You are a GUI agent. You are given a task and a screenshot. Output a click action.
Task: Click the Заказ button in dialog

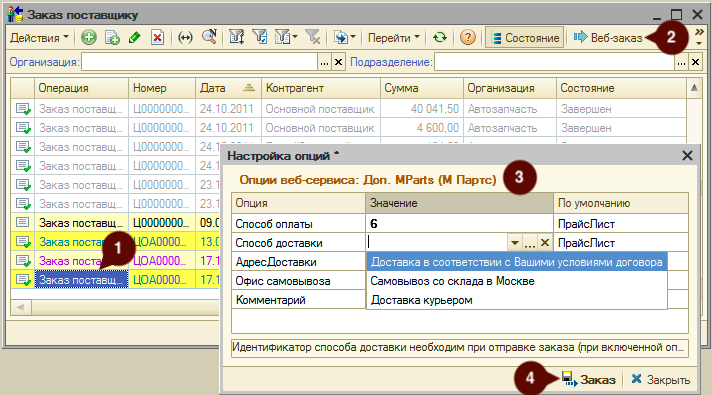pyautogui.click(x=588, y=379)
